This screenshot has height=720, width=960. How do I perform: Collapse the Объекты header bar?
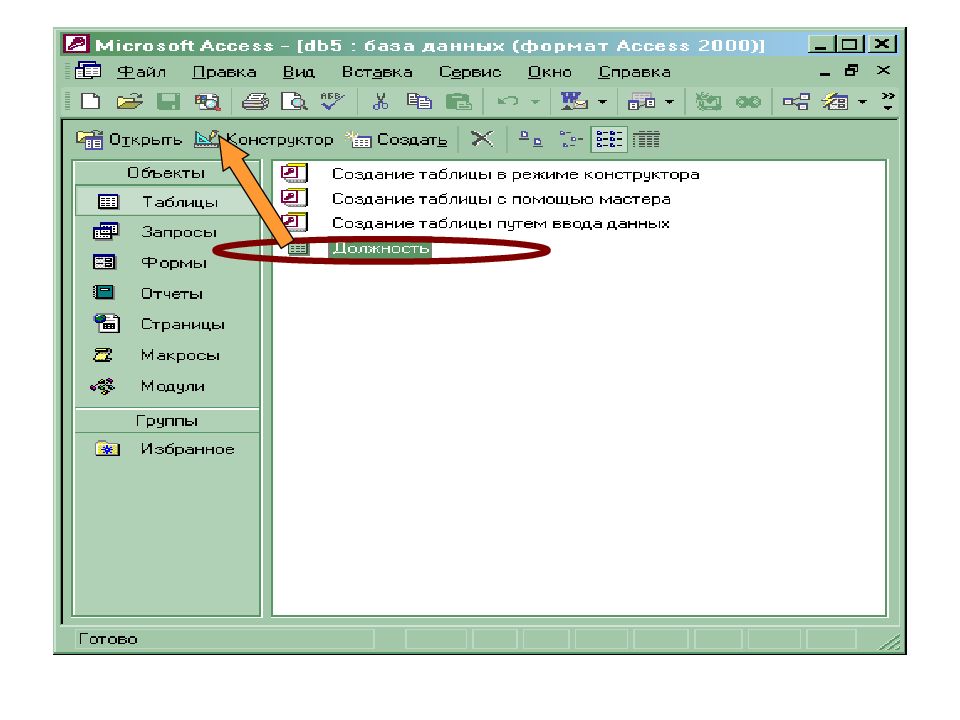coord(166,173)
